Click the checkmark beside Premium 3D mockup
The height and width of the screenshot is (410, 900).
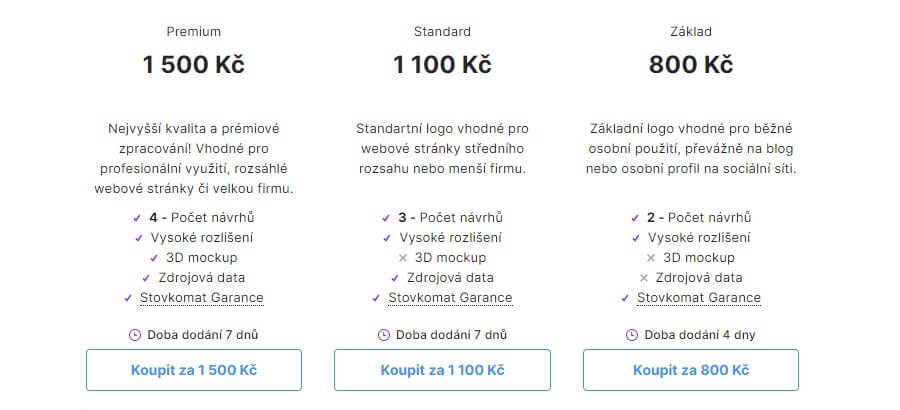click(154, 258)
